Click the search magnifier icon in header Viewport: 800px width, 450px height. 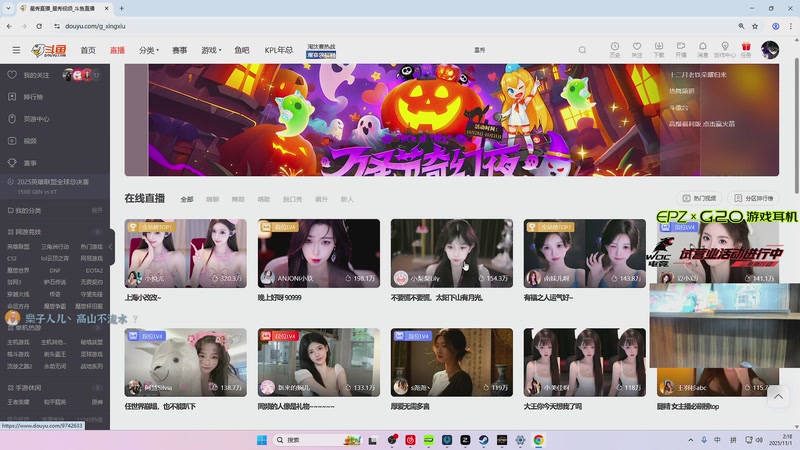point(582,50)
